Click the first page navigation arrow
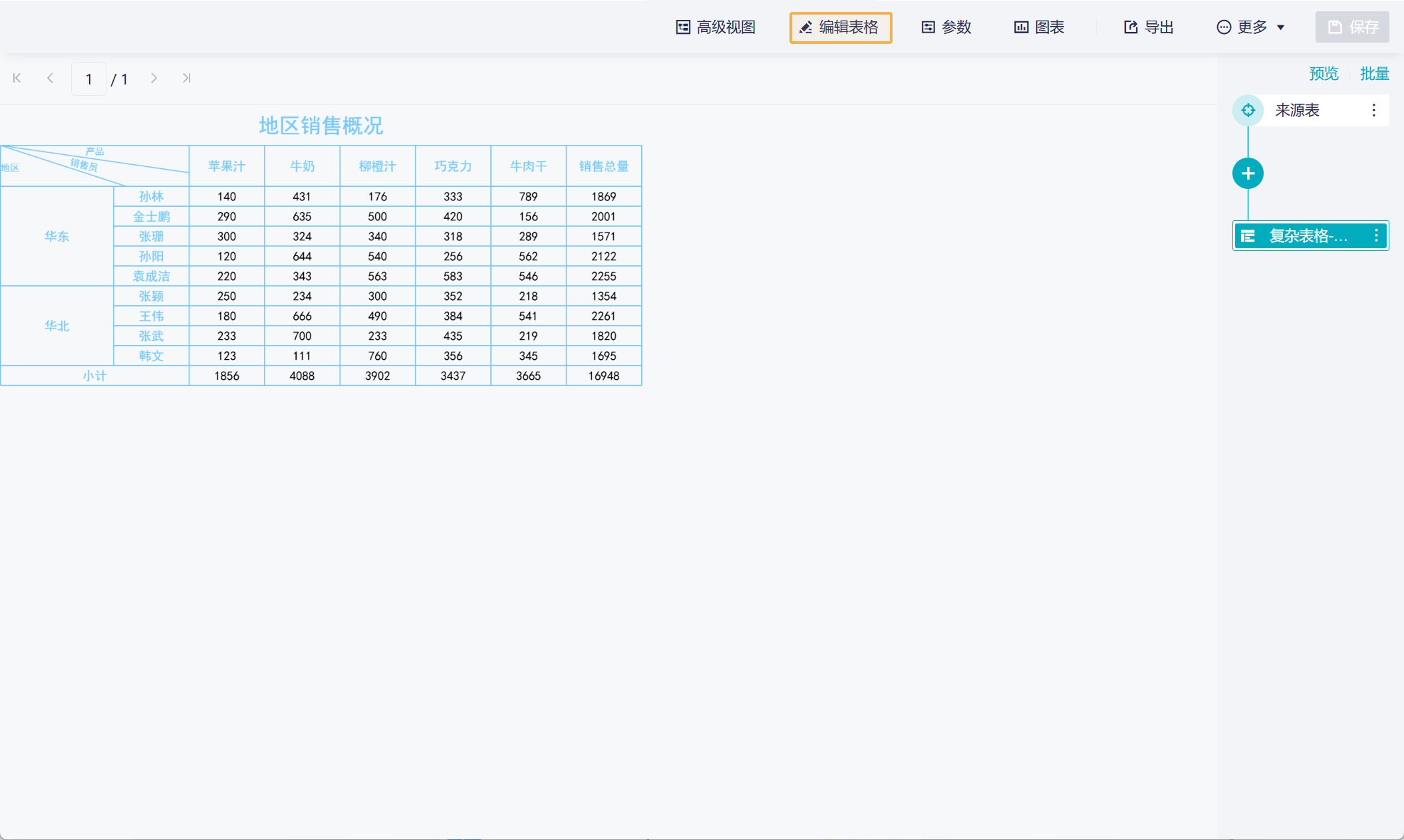The height and width of the screenshot is (840, 1404). tap(17, 78)
